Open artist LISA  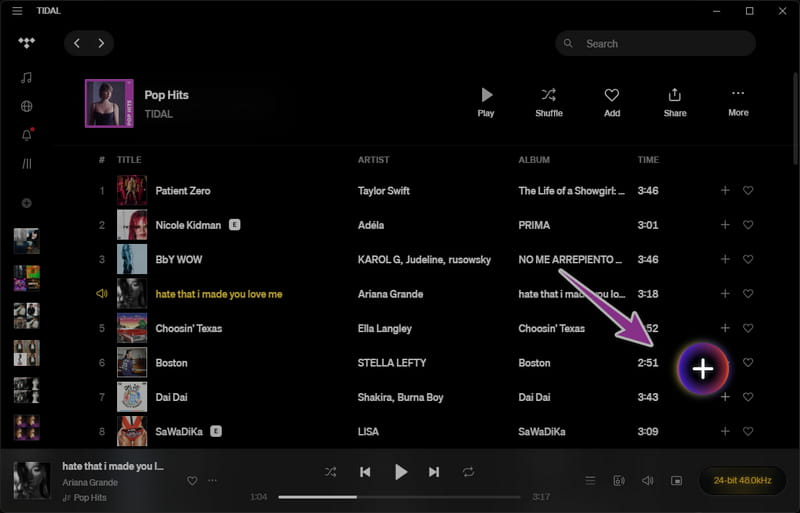coord(368,432)
